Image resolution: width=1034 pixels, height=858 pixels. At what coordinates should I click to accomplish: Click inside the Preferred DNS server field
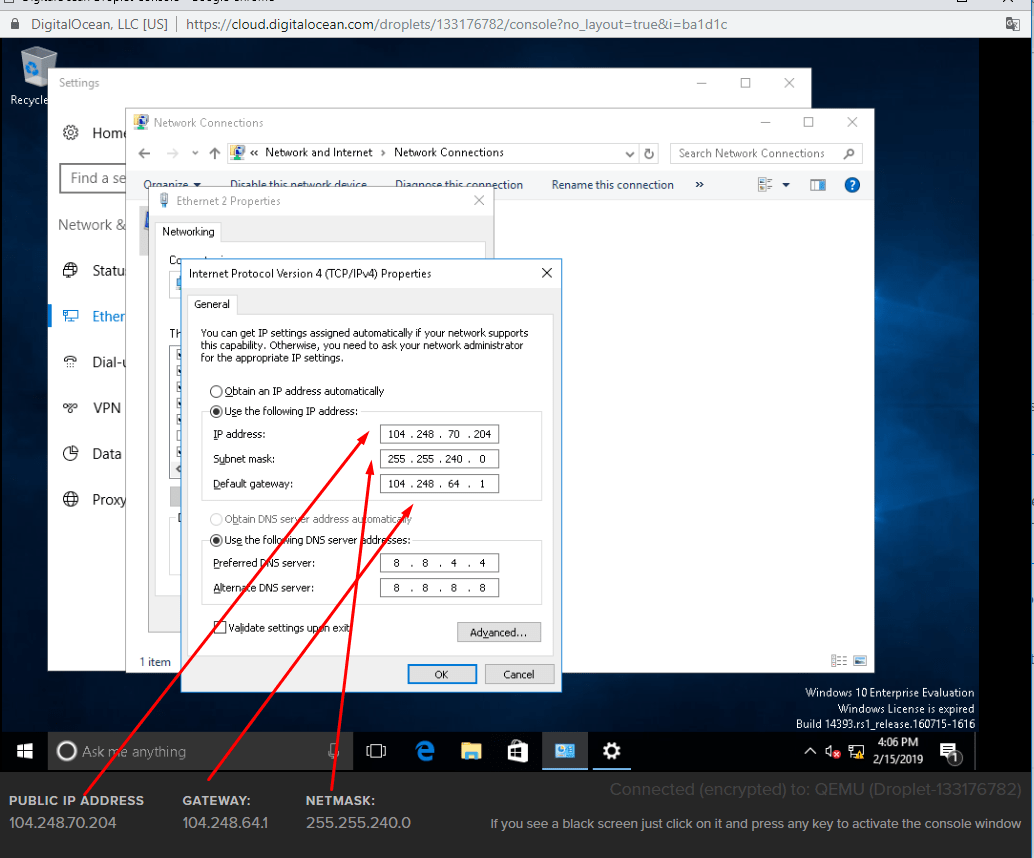point(439,562)
